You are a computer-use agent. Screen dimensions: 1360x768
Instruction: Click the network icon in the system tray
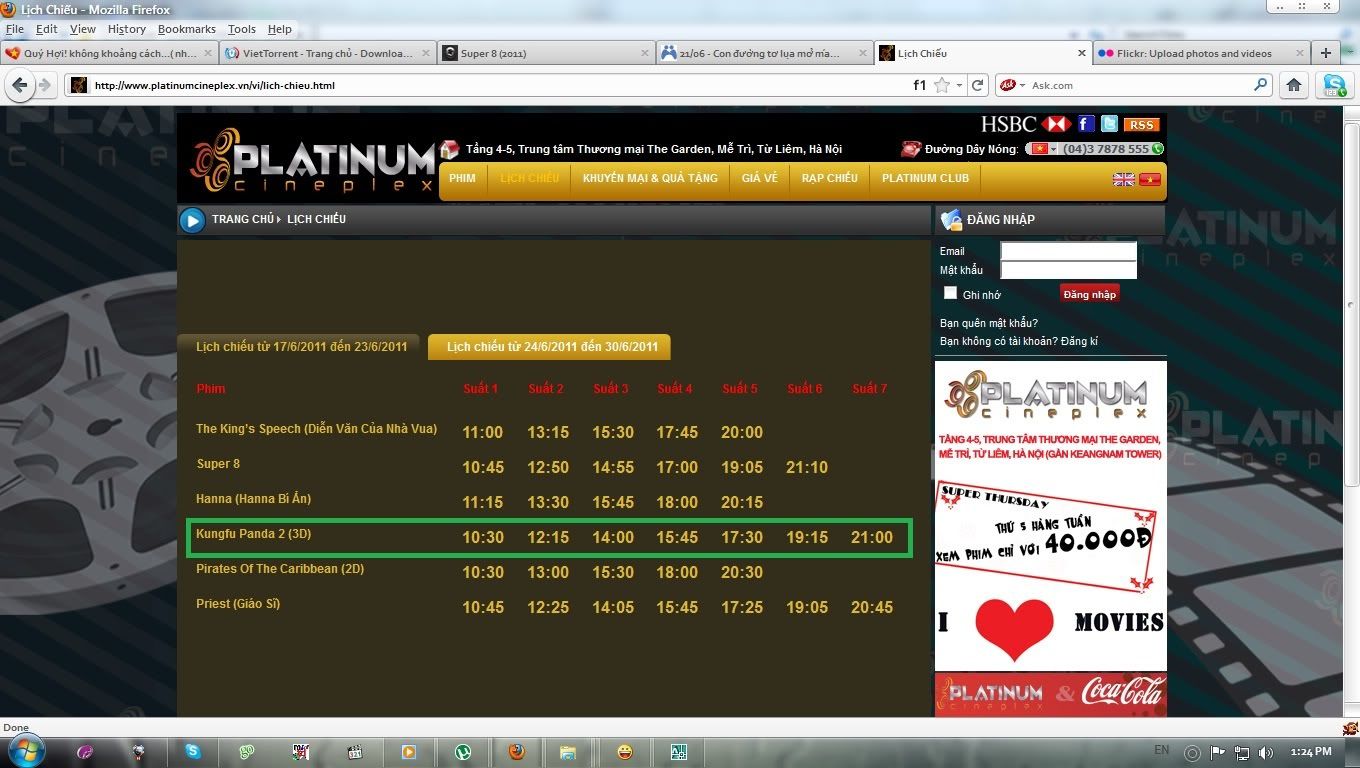(1242, 752)
